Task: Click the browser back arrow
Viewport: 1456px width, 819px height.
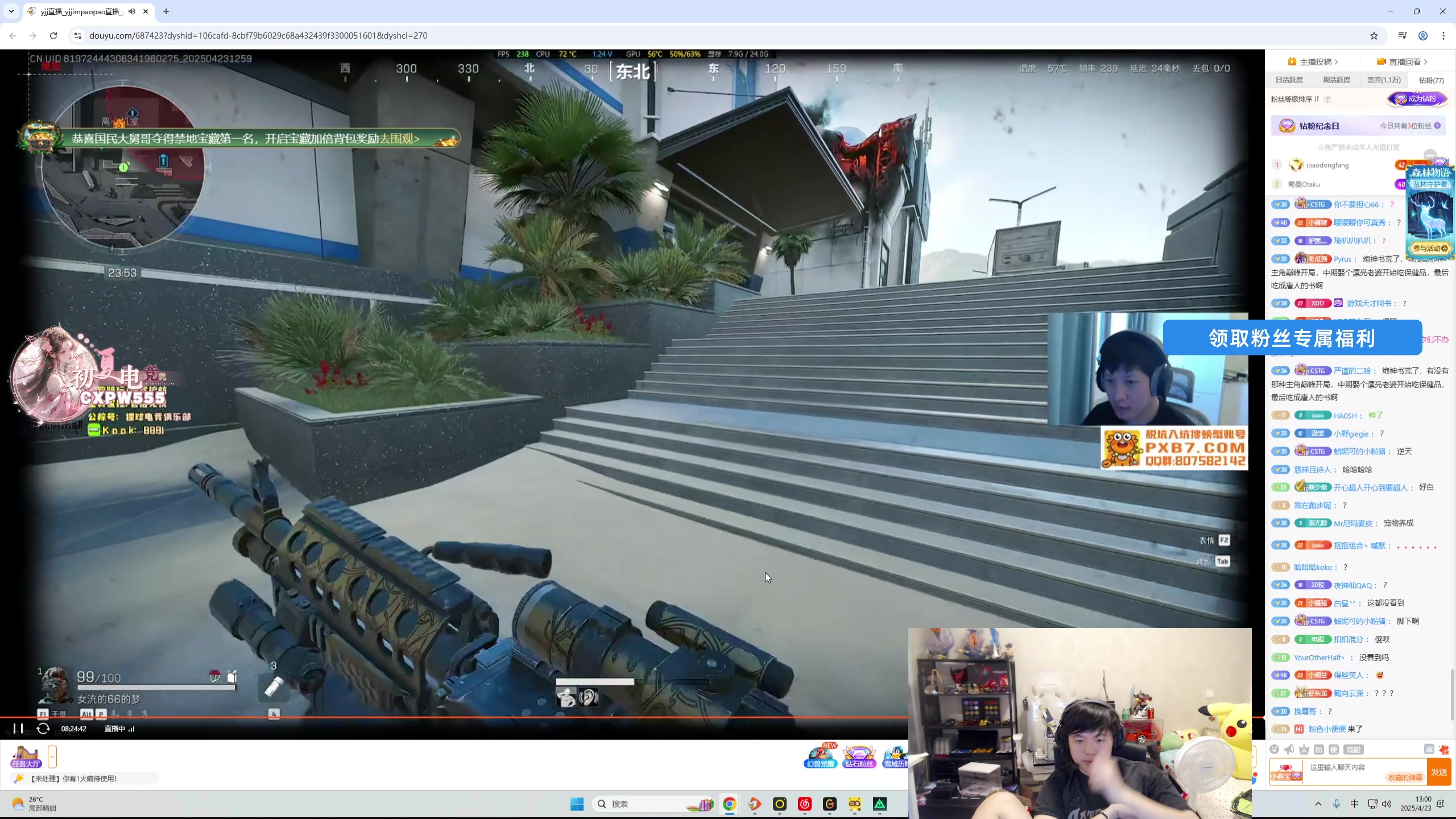Action: point(13,35)
